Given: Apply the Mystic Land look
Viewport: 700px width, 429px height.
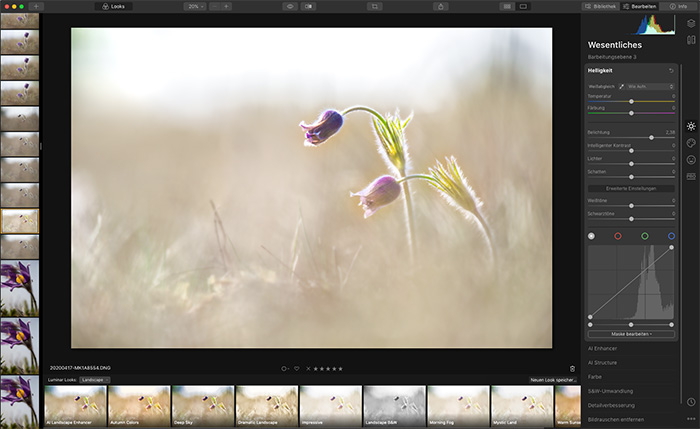Looking at the screenshot, I should tap(522, 406).
